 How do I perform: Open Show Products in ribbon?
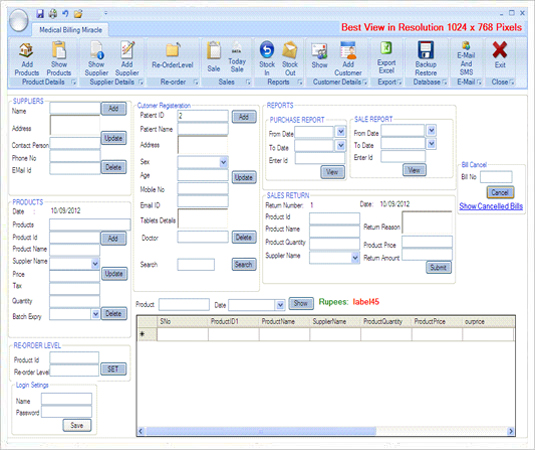click(x=59, y=59)
